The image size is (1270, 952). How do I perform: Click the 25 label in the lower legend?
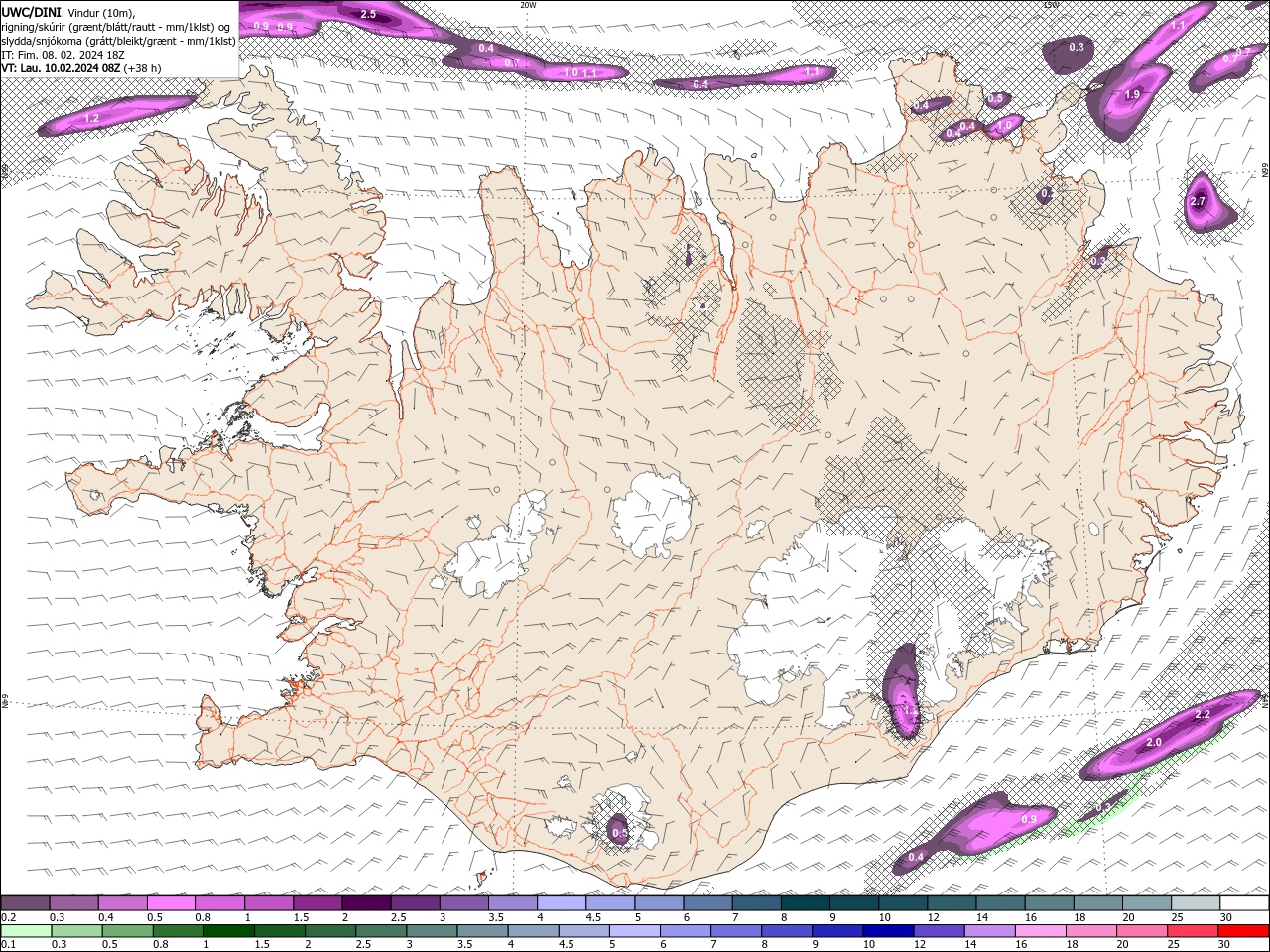1174,944
